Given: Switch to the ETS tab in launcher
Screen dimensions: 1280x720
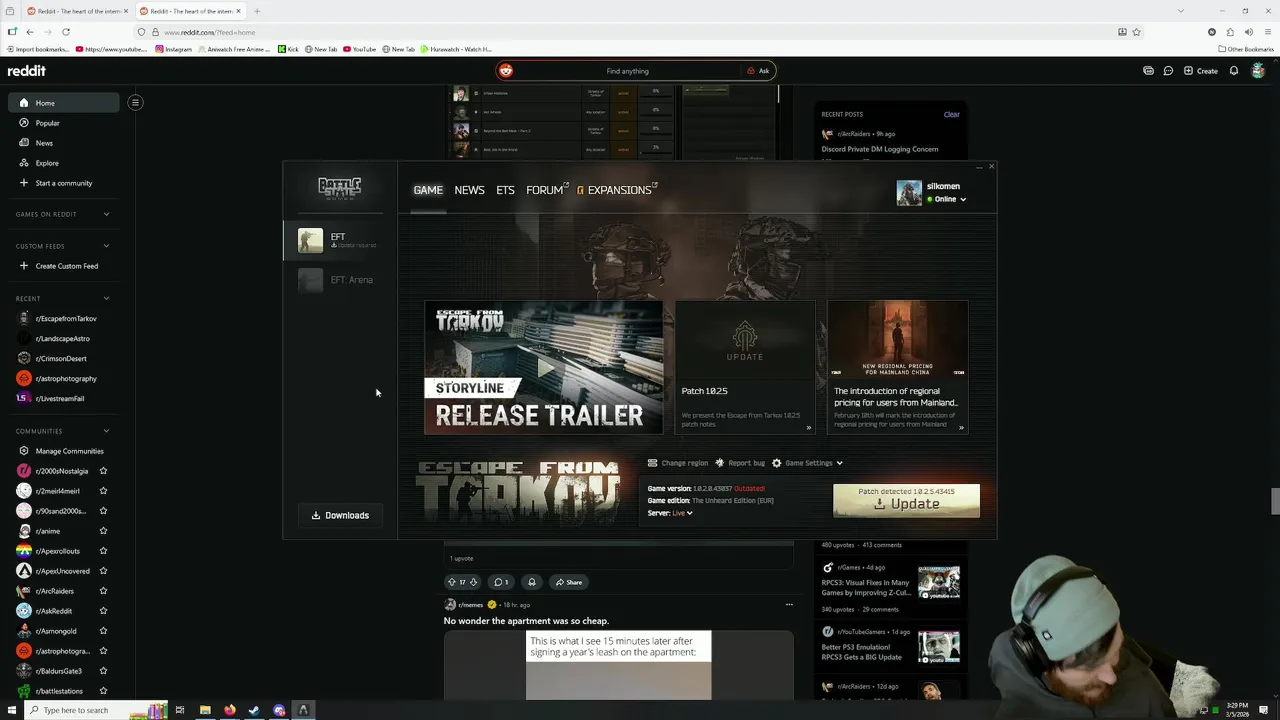Looking at the screenshot, I should pos(505,190).
